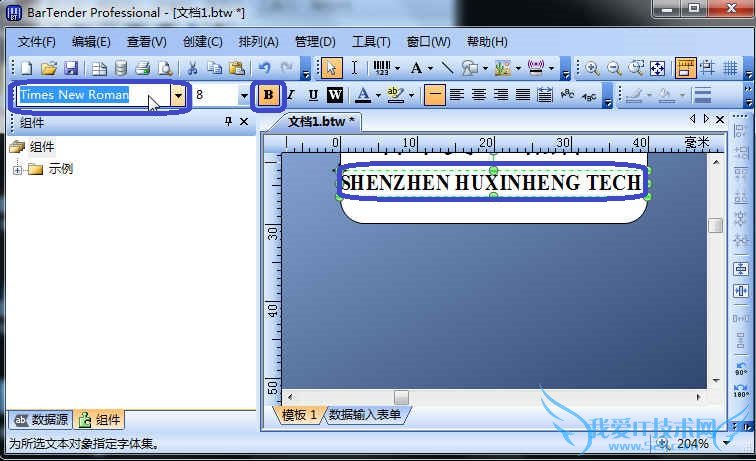Open the font name dropdown arrow
The width and height of the screenshot is (756, 461).
coord(178,95)
